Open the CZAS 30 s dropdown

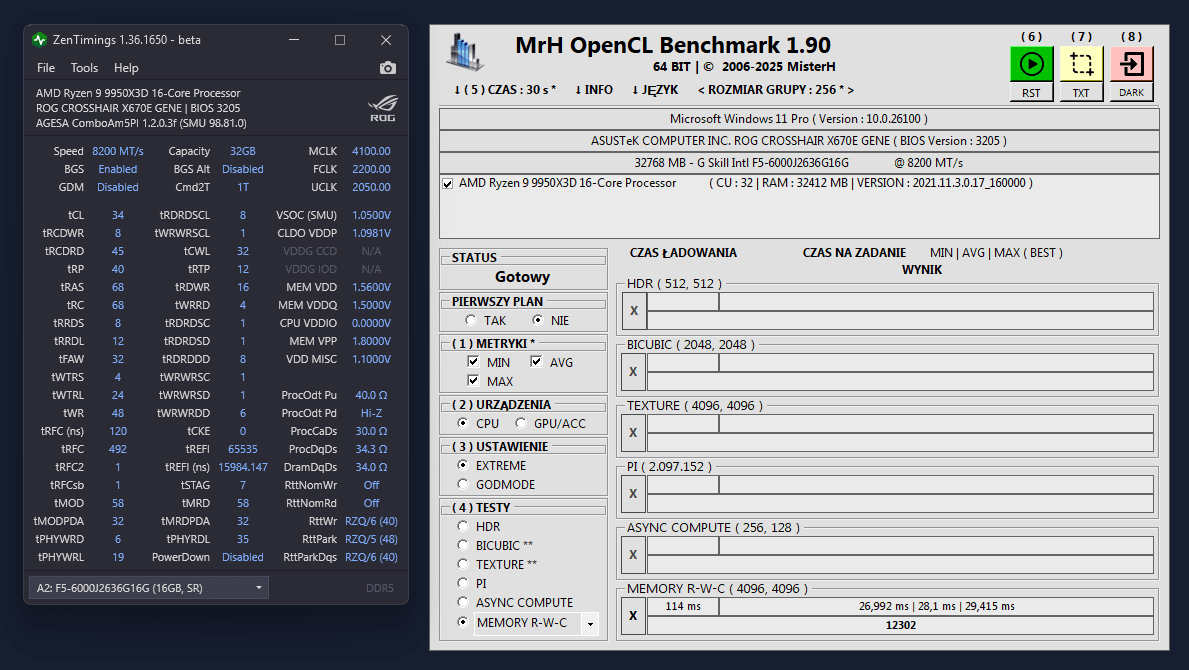pos(505,89)
